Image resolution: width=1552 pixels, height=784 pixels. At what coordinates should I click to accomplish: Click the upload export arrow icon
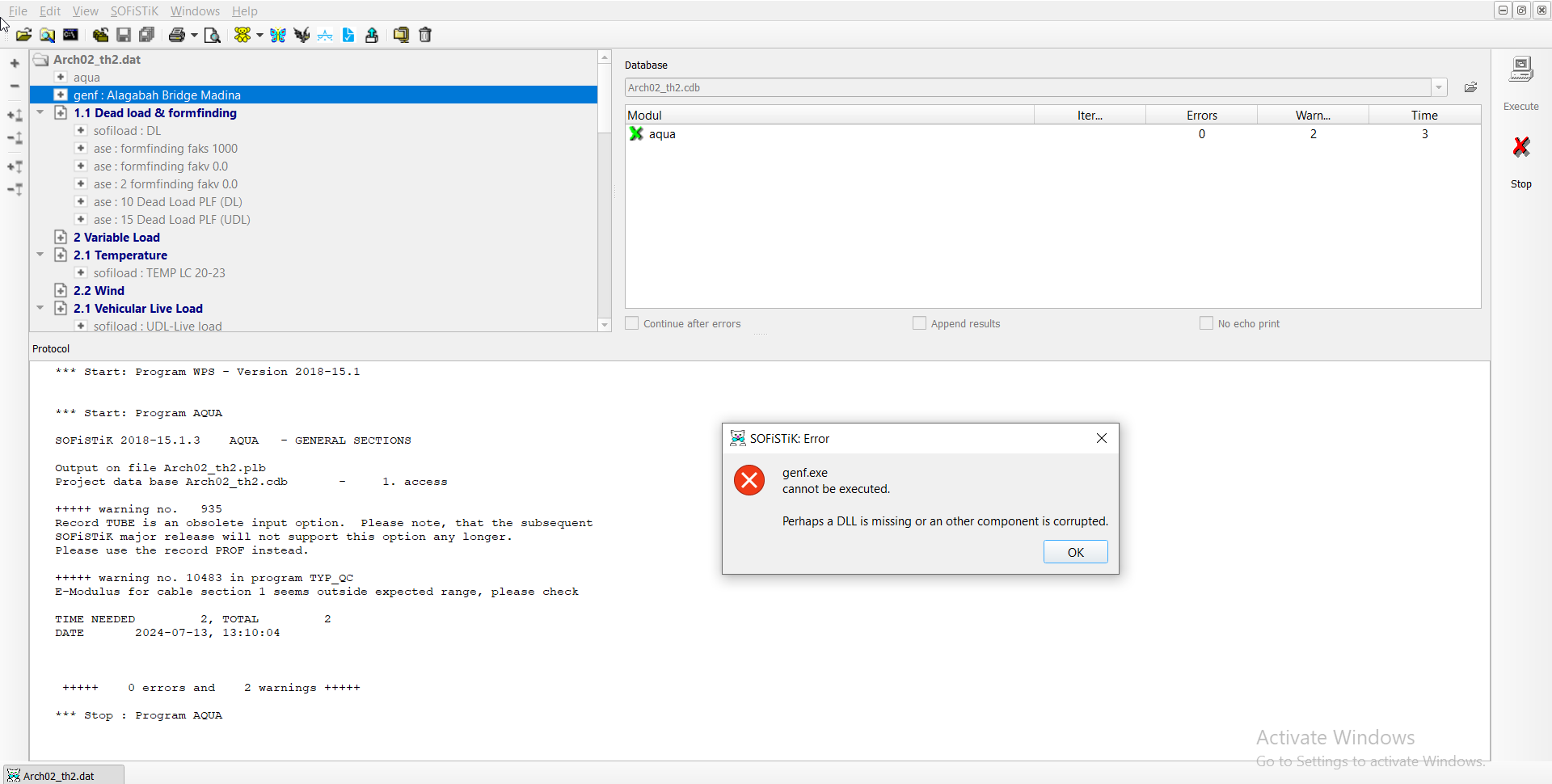(x=372, y=35)
